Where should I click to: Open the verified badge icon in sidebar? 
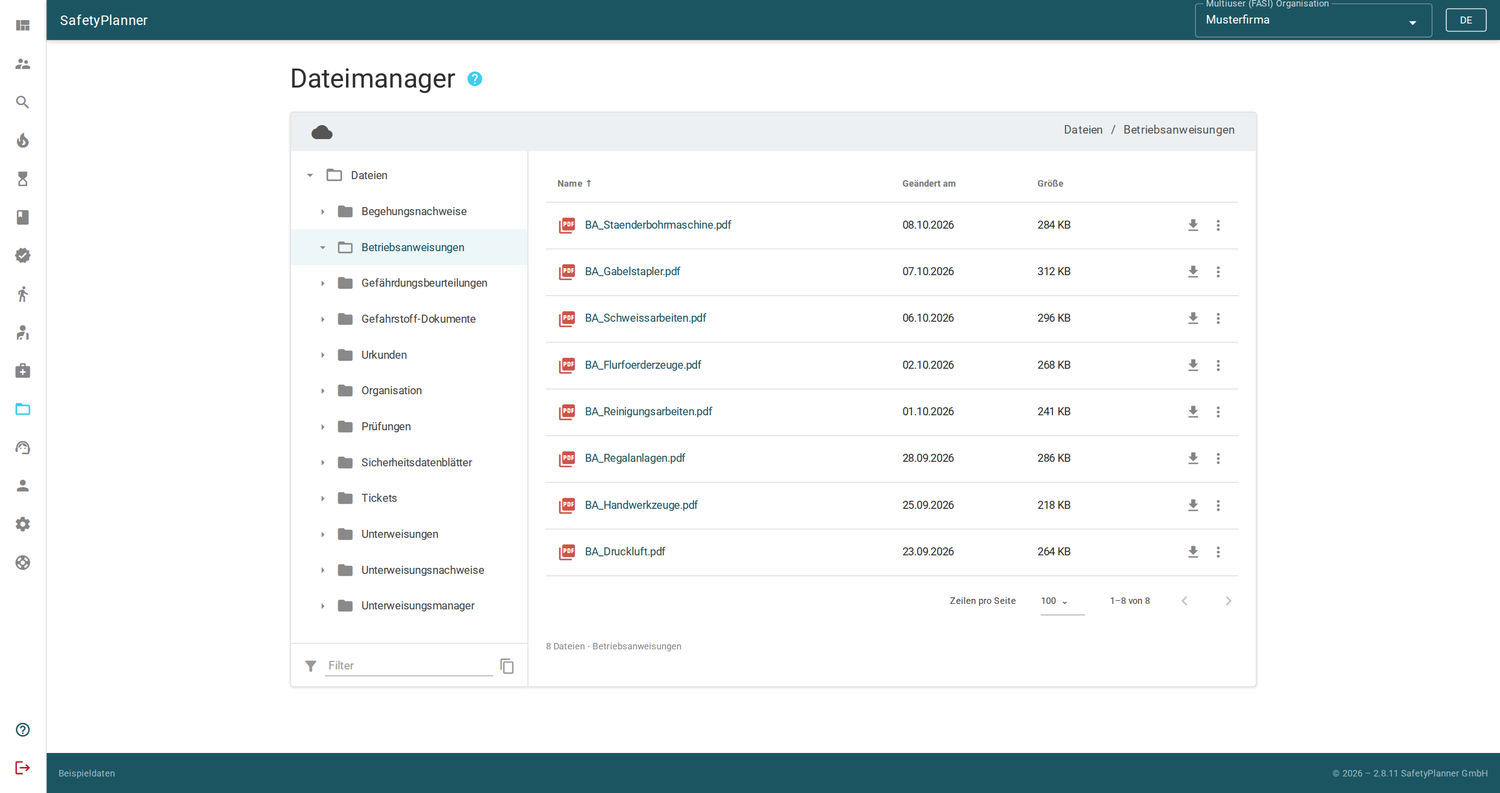coord(22,255)
